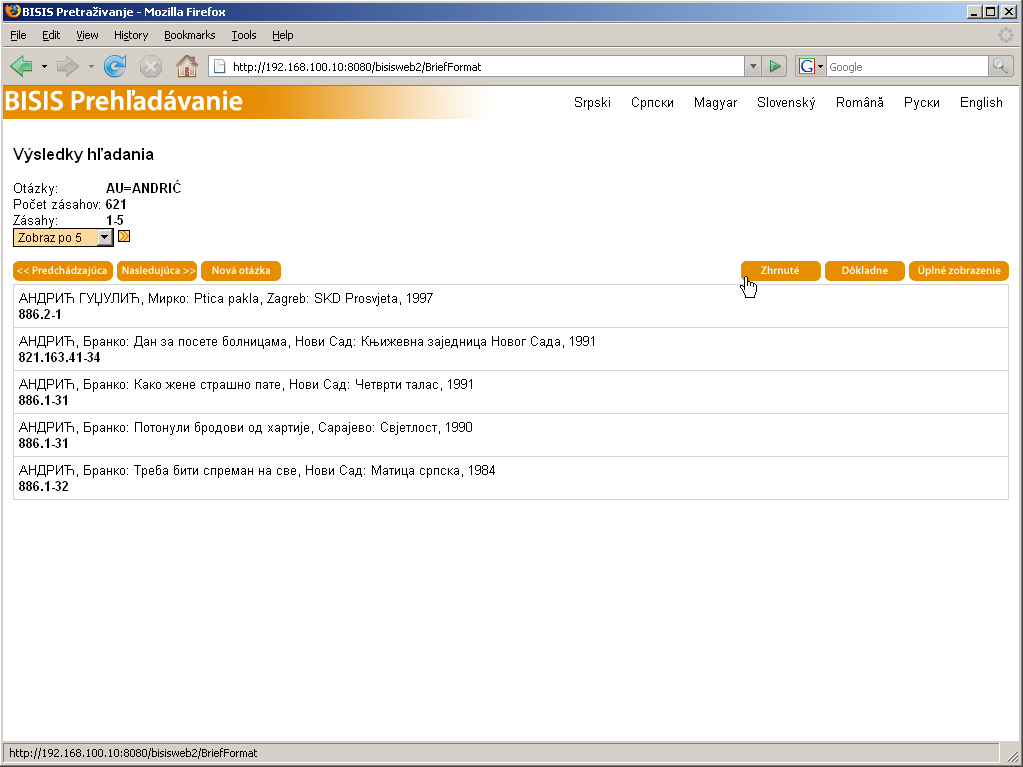
Task: Go to the Home page icon
Action: tap(186, 67)
